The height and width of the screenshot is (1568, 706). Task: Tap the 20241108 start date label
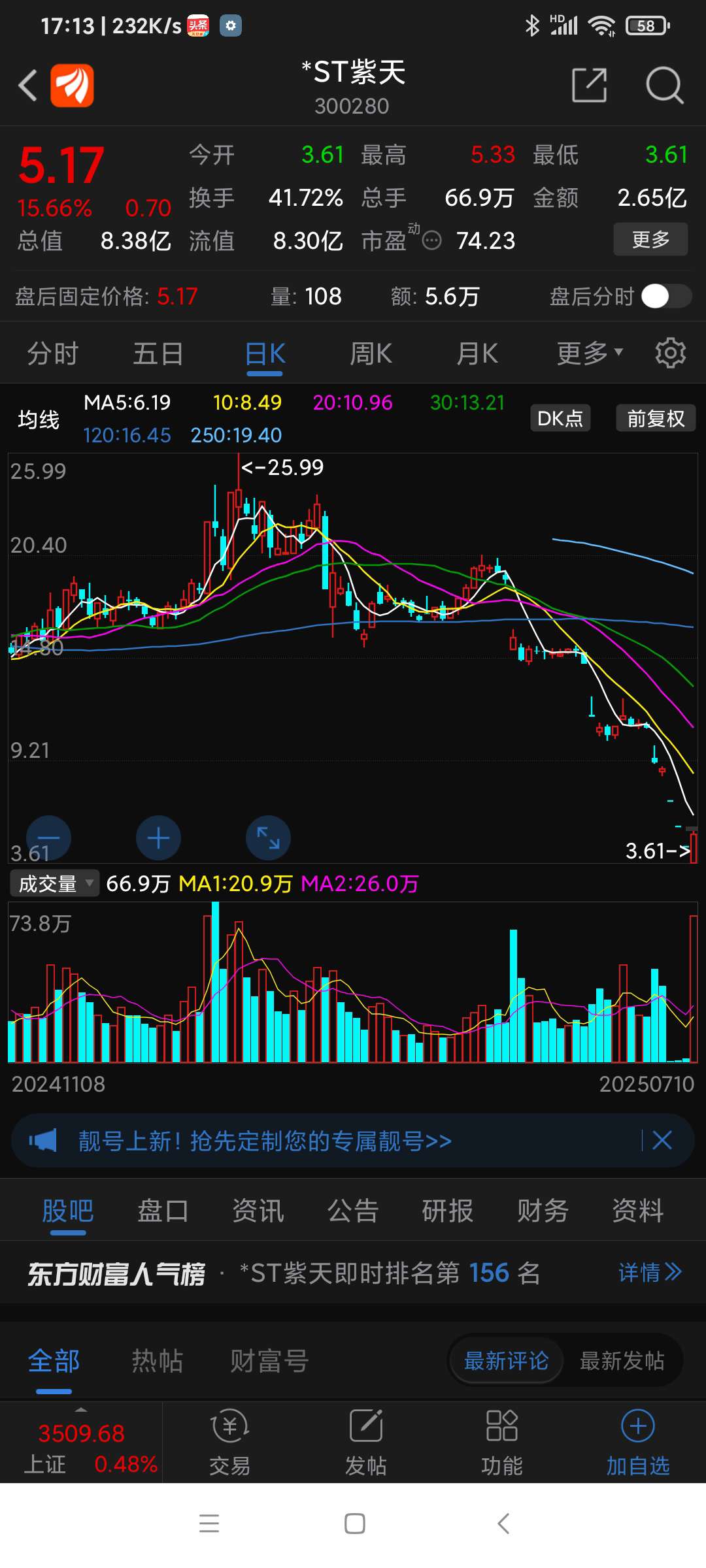58,1084
